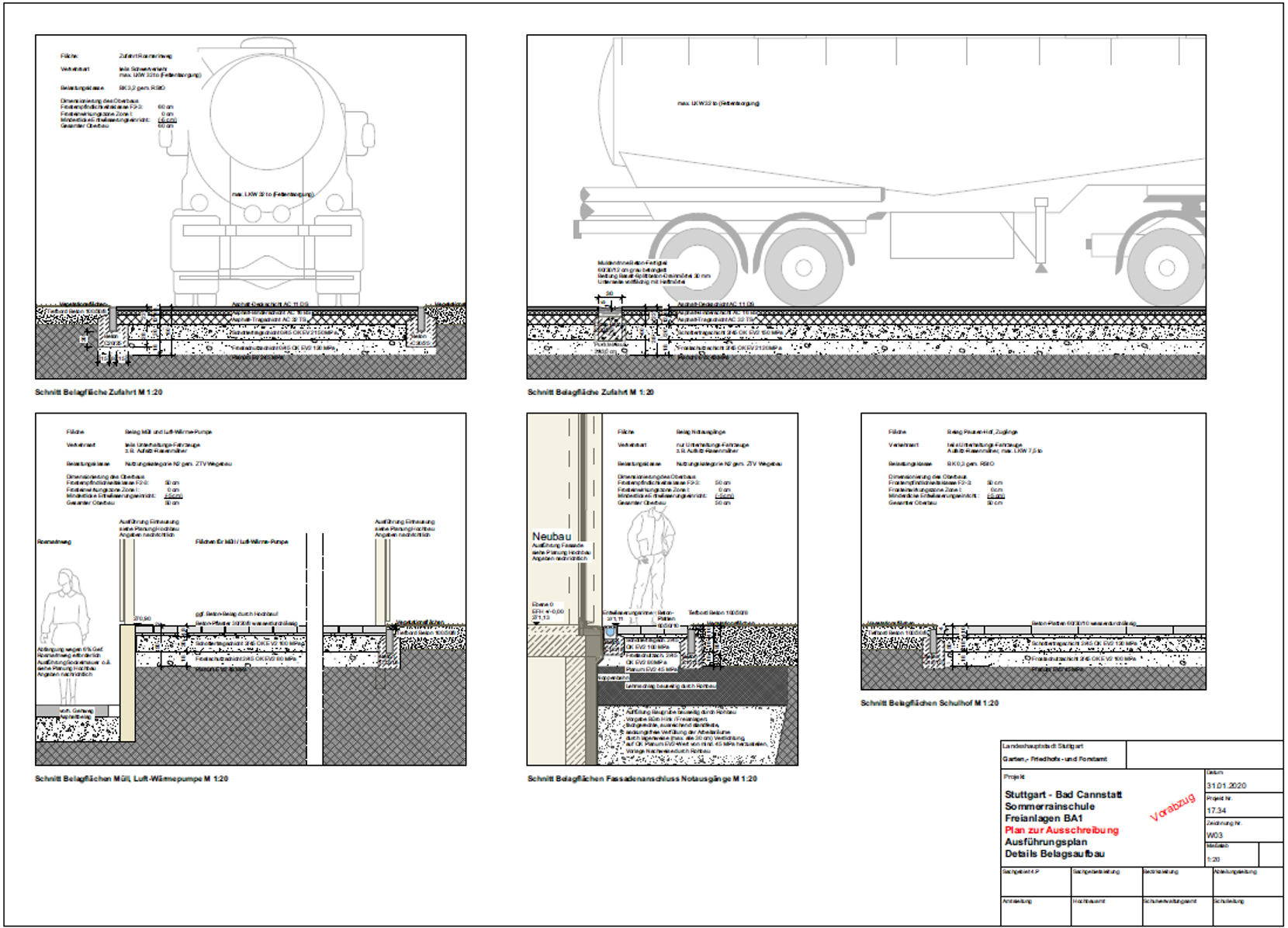Image resolution: width=1288 pixels, height=928 pixels.
Task: Select the red 'Plan zur Ausschreibung' text
Action: tap(1061, 830)
